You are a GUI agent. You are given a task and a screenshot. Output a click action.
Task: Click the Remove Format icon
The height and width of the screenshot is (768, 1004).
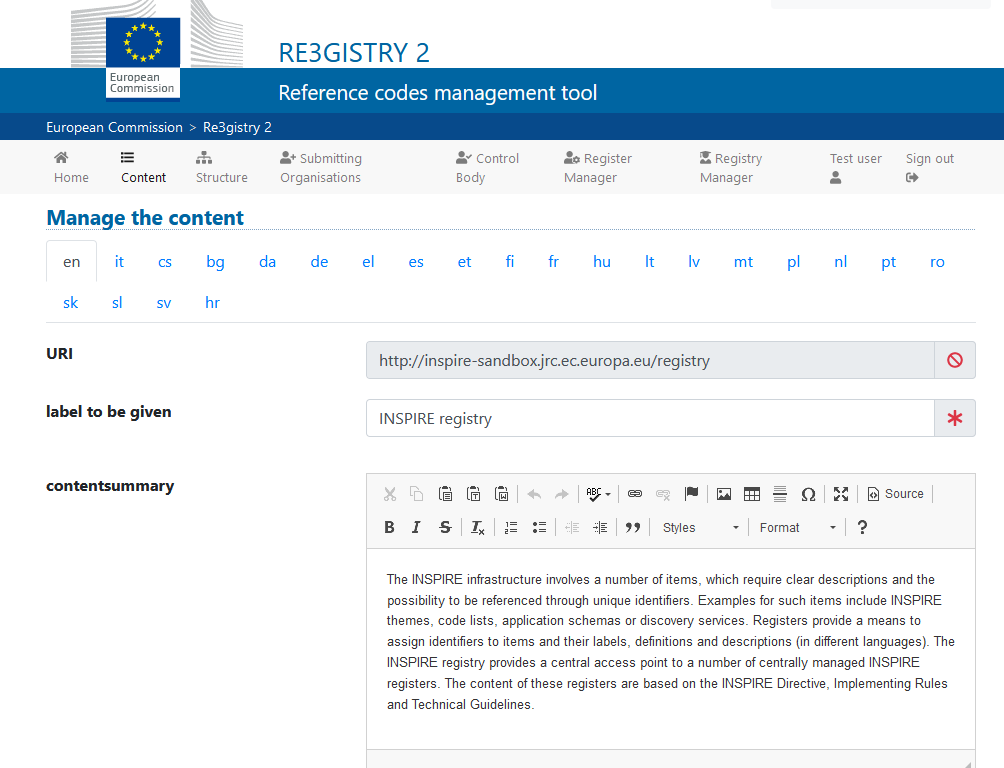[478, 527]
